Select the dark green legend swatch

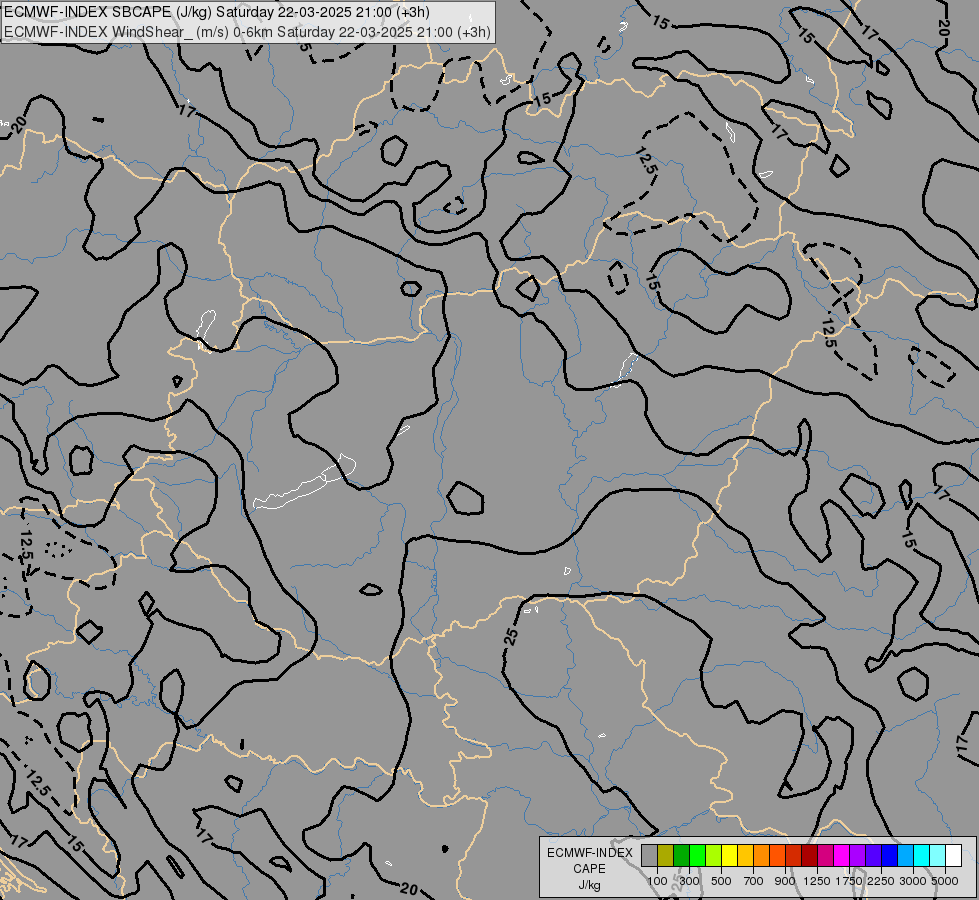[681, 855]
